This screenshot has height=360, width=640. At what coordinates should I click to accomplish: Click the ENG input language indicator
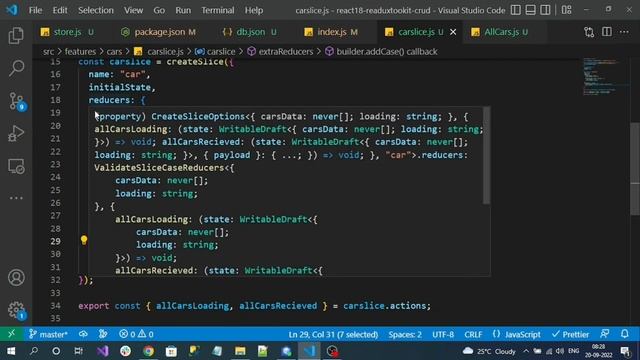click(573, 351)
